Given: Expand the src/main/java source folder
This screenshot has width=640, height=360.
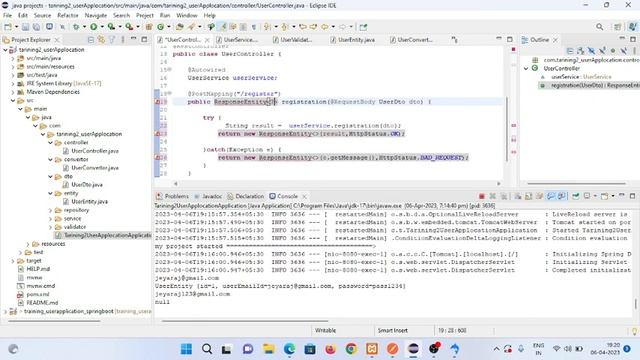Looking at the screenshot, I should pos(13,58).
